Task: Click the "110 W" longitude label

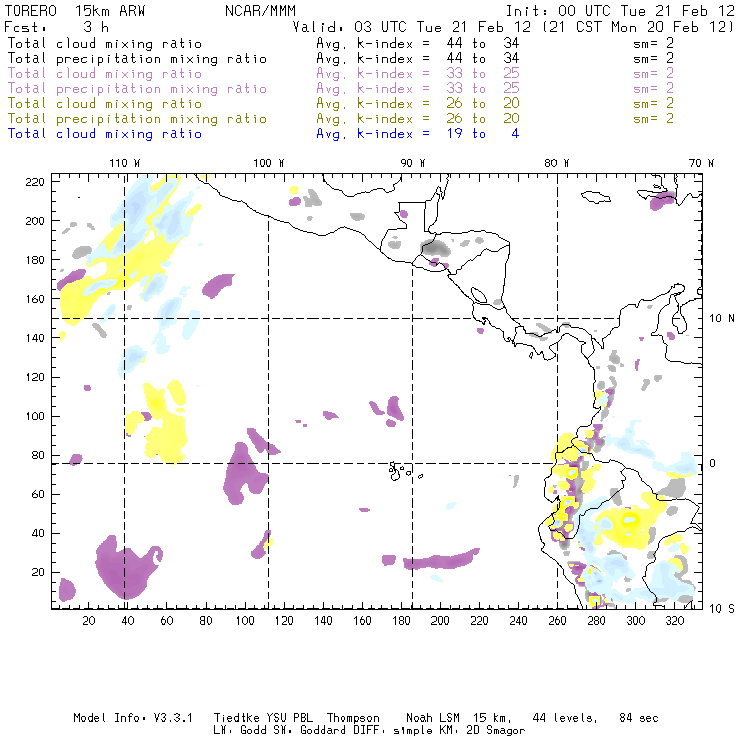Action: [125, 163]
